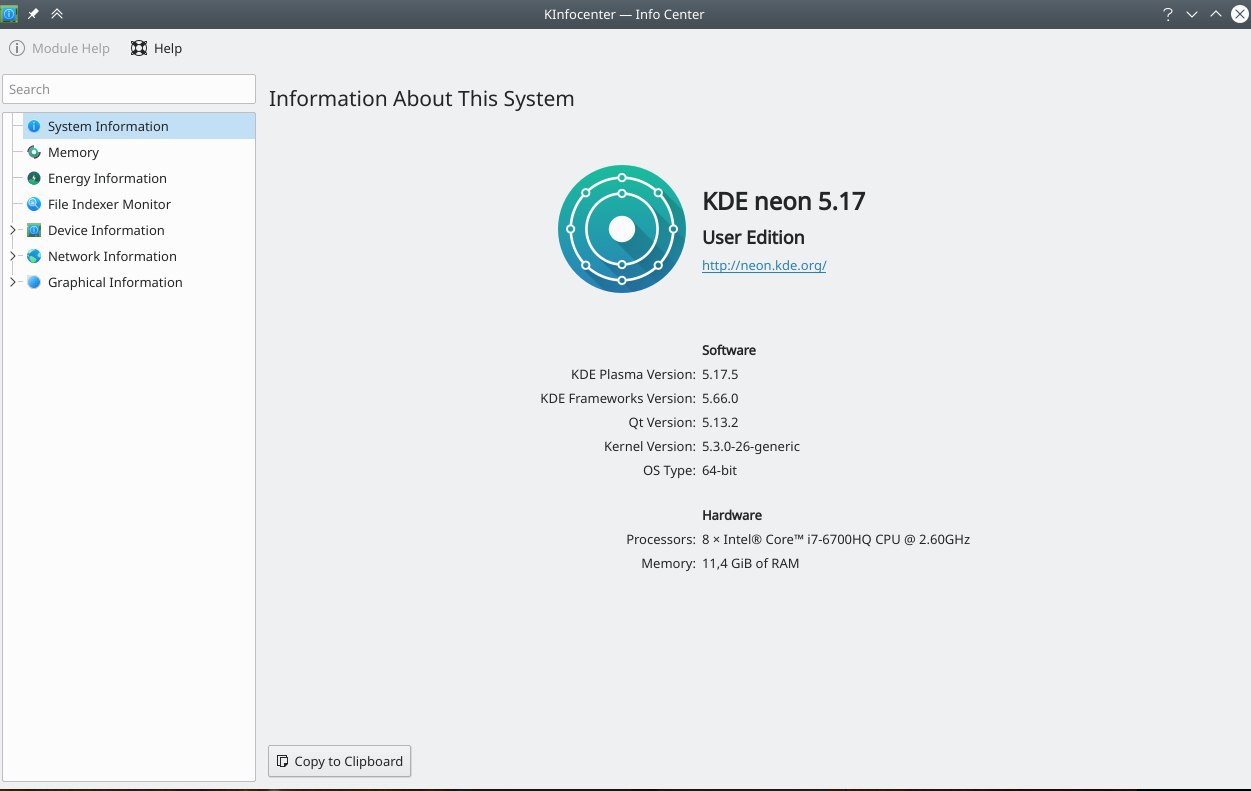Open the neon.kde.org link
The image size is (1251, 791).
click(x=764, y=265)
